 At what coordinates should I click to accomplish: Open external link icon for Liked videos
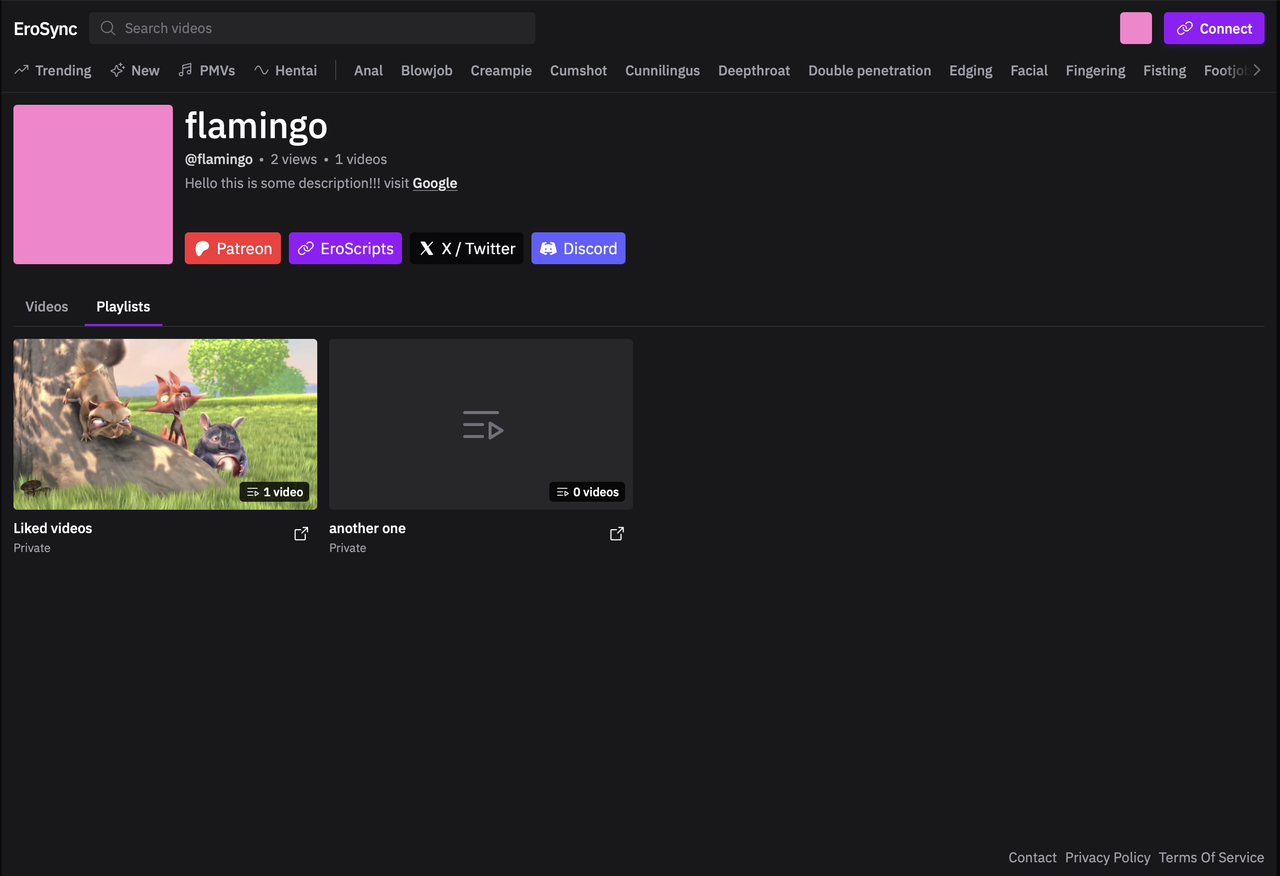[x=301, y=534]
